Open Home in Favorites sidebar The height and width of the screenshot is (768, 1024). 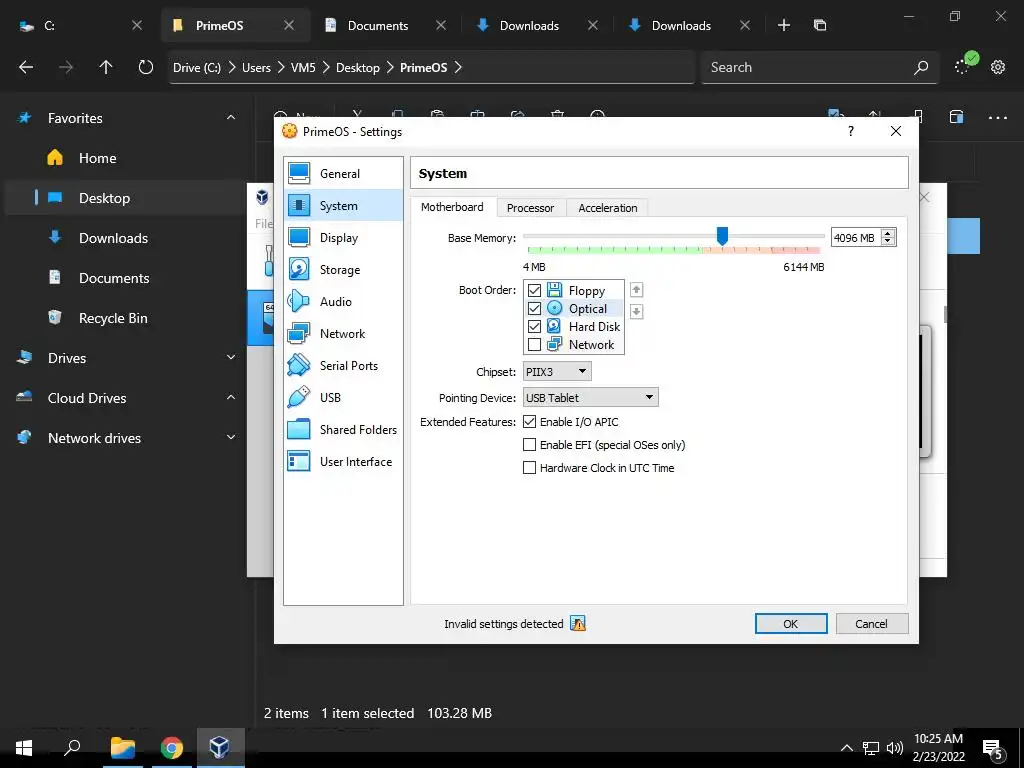pyautogui.click(x=97, y=158)
